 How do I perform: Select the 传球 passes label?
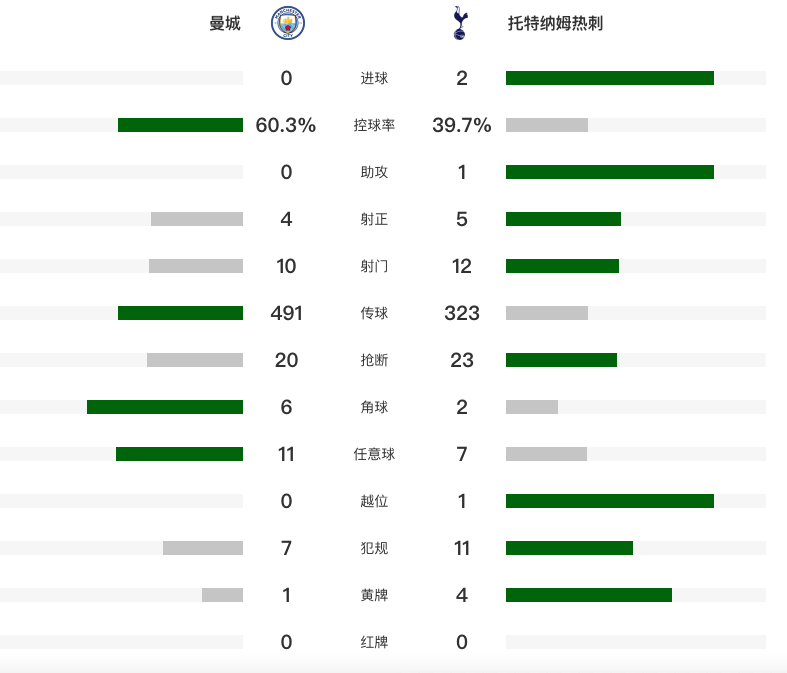click(374, 313)
